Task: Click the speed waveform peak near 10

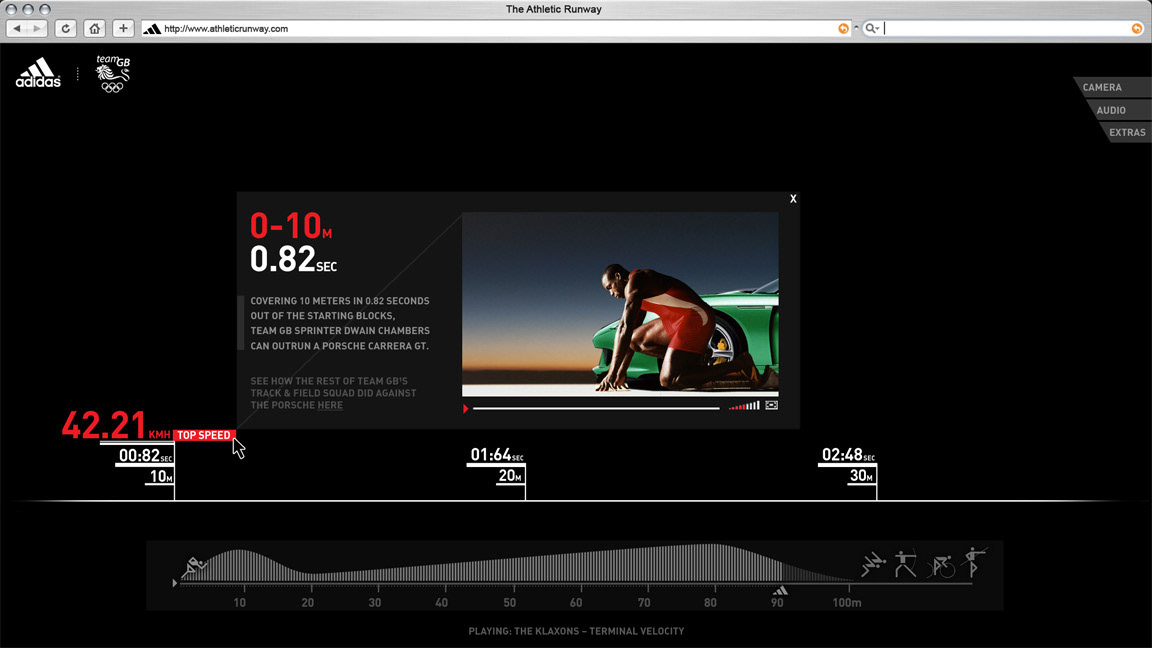Action: 240,566
